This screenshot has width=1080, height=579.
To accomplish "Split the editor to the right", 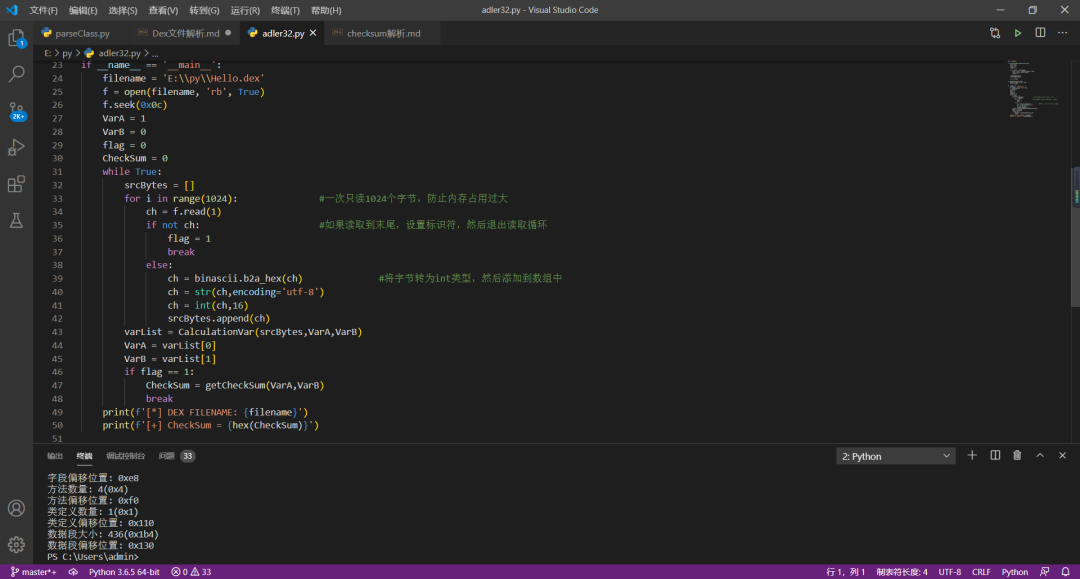I will click(x=1040, y=33).
